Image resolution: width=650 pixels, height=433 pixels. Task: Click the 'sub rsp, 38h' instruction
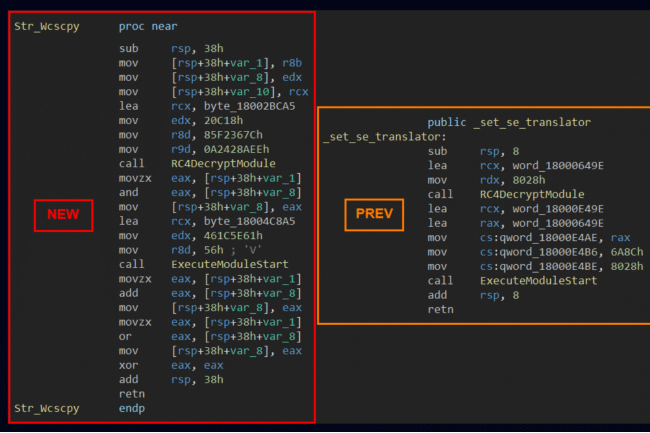pos(171,48)
